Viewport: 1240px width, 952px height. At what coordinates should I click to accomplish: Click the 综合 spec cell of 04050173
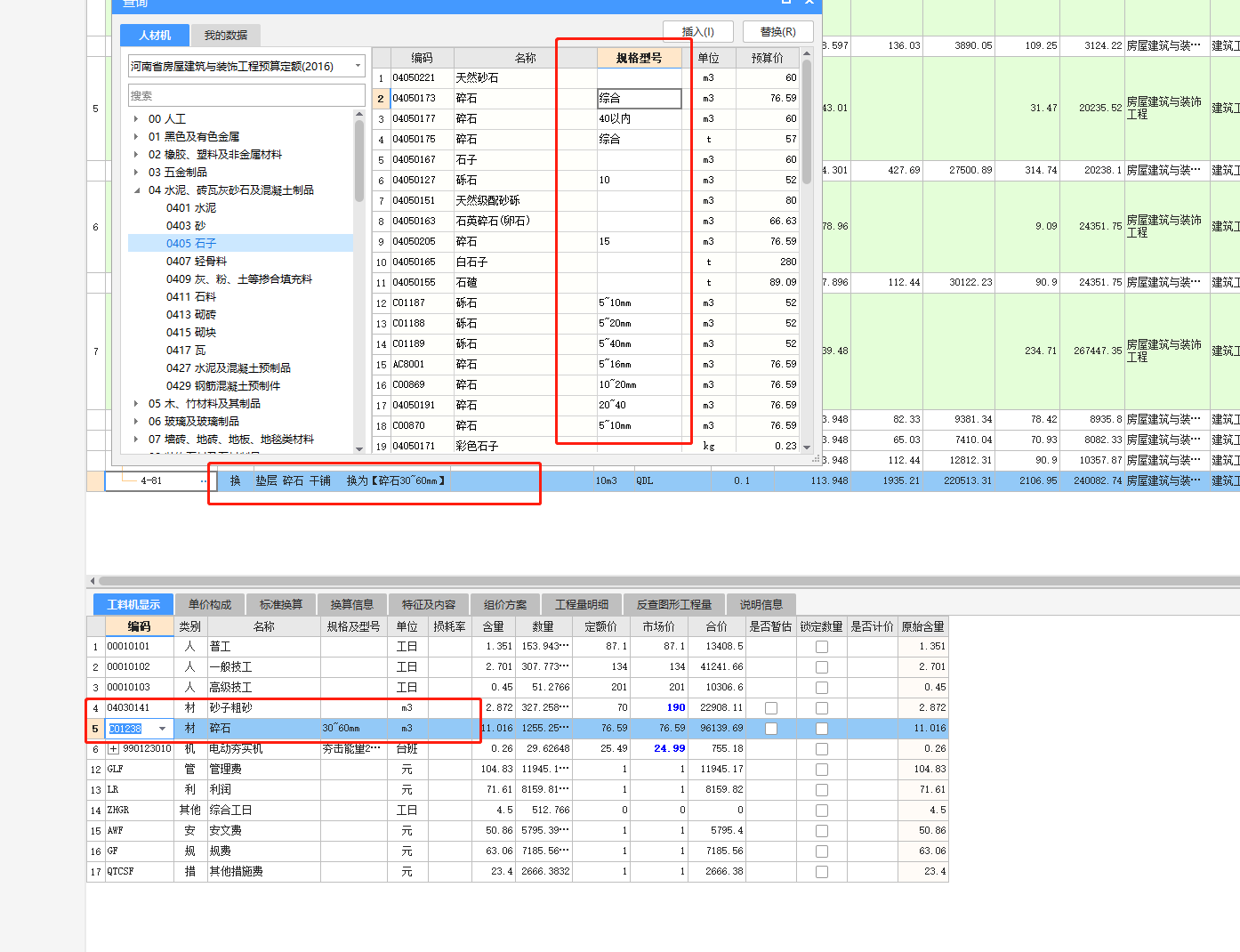point(640,99)
